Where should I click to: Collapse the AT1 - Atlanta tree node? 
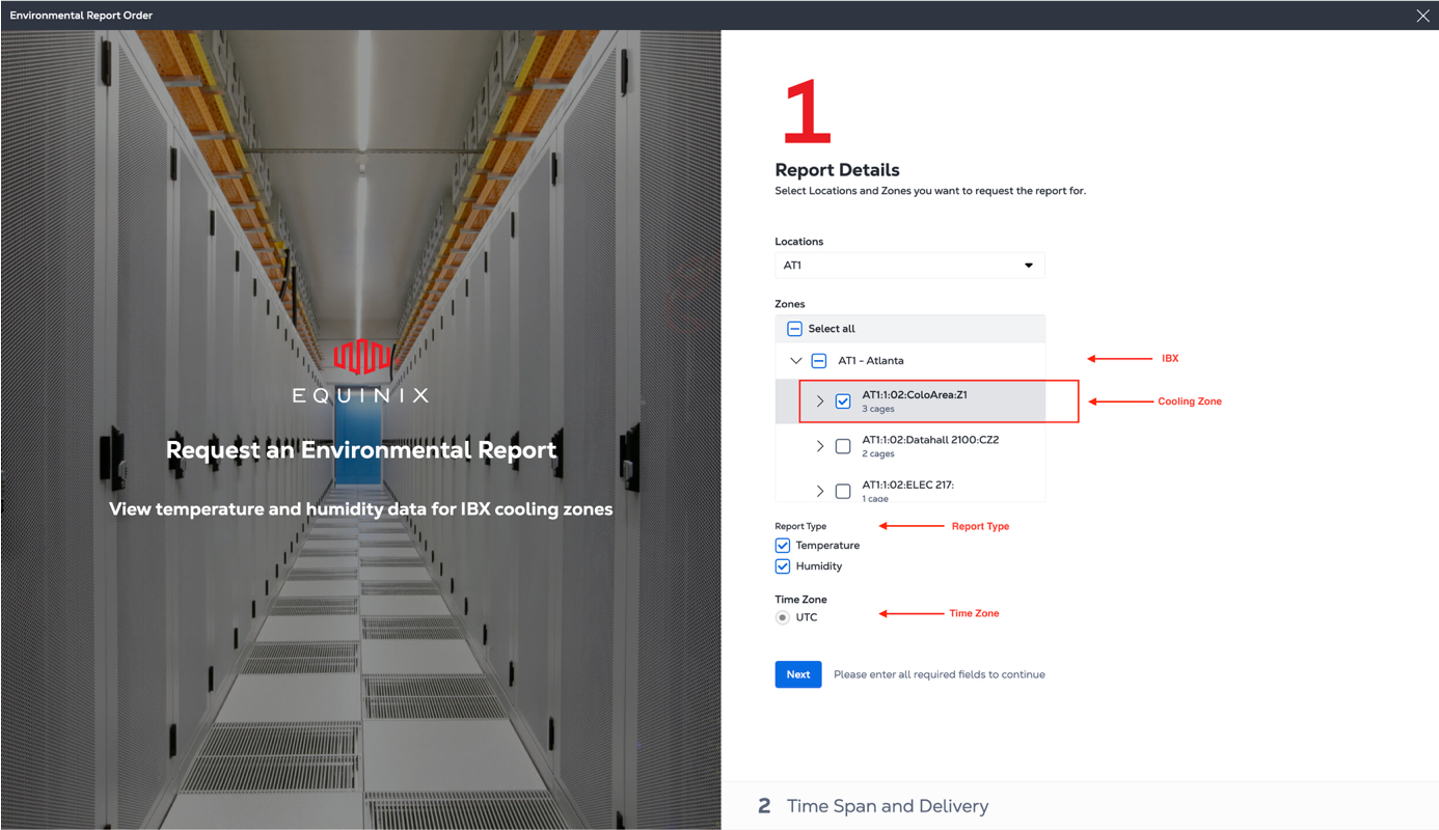click(x=796, y=361)
